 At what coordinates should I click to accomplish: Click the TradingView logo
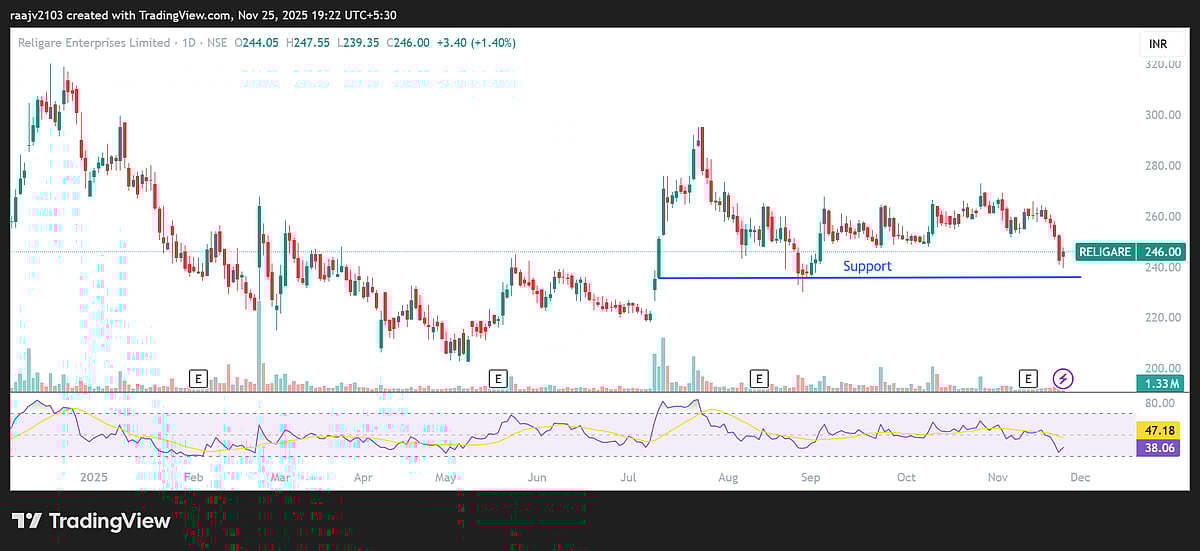(91, 521)
